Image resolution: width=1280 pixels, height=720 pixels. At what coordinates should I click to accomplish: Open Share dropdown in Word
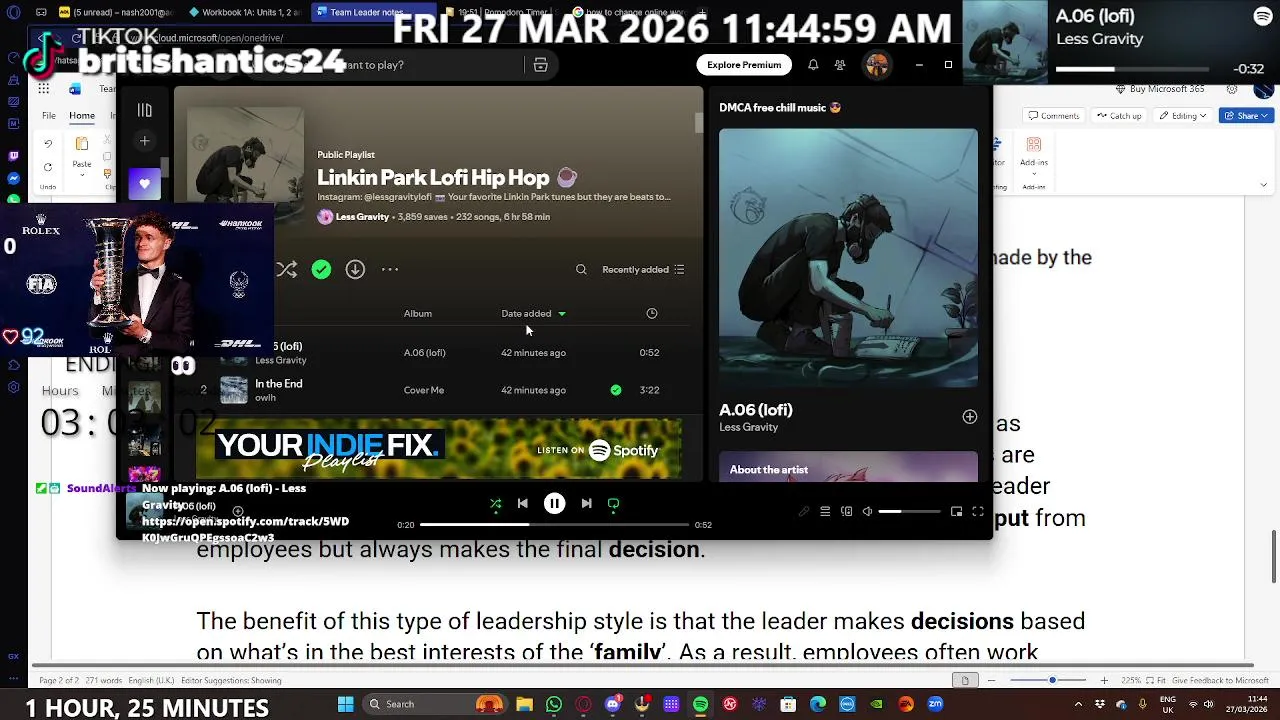(x=1246, y=116)
